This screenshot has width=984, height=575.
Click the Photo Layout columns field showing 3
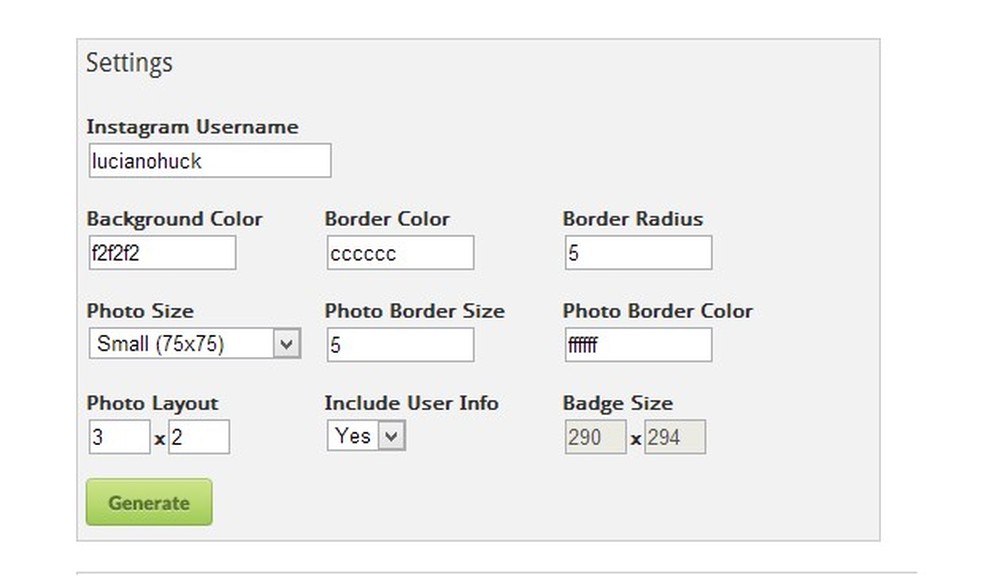click(118, 437)
